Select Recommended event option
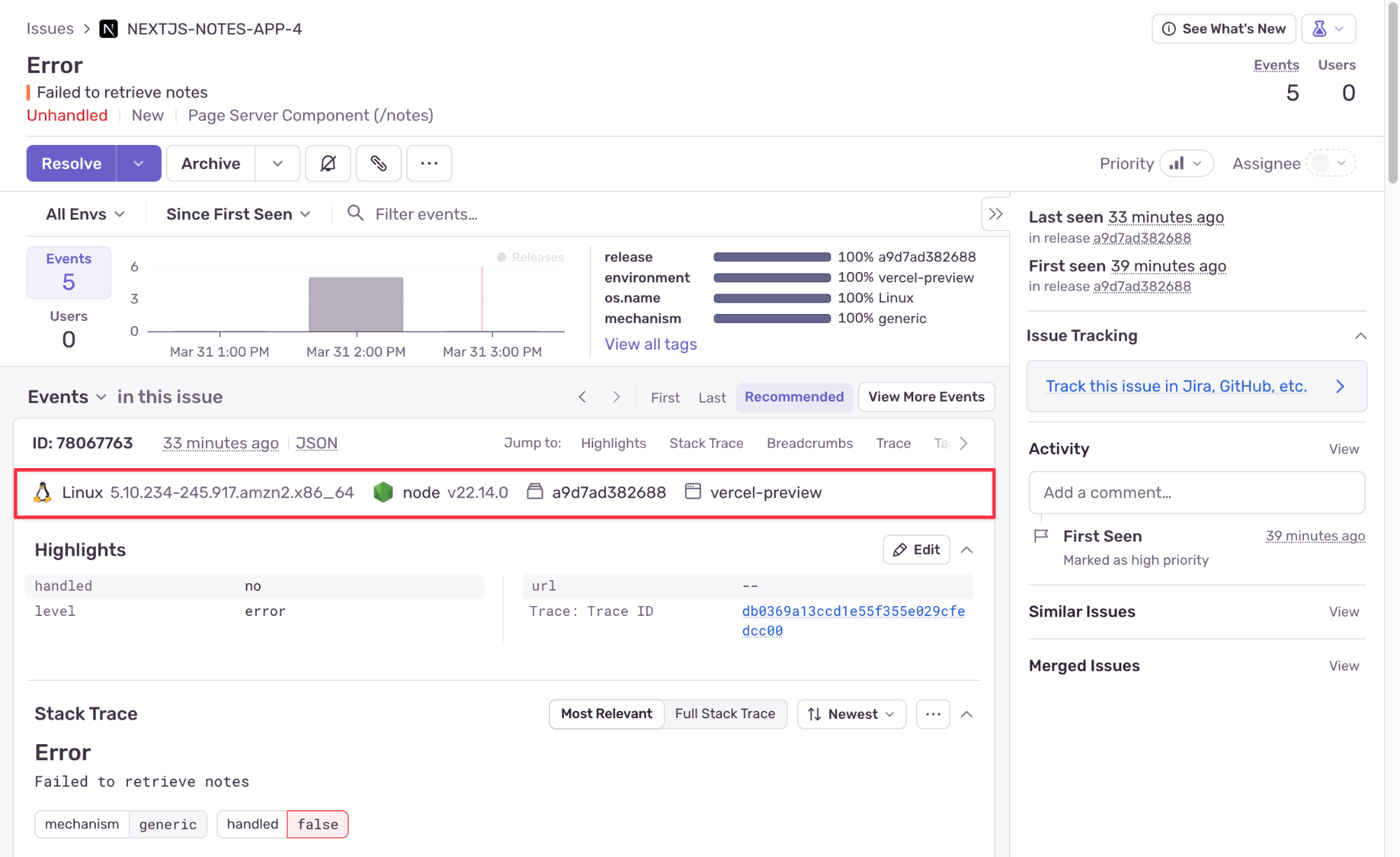Screen dimensions: 1400x857 (x=793, y=397)
